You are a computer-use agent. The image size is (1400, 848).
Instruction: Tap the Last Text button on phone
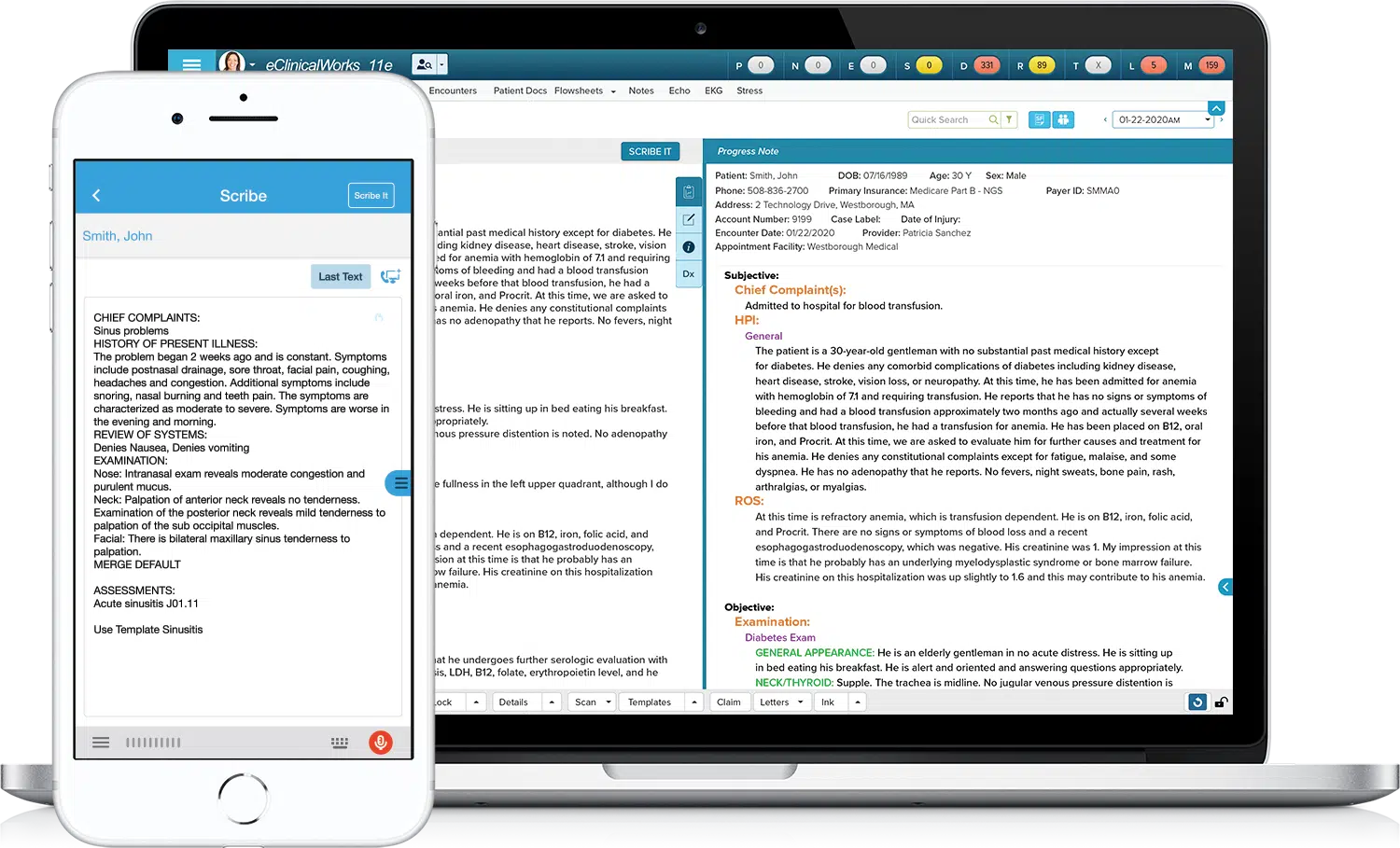(x=341, y=276)
